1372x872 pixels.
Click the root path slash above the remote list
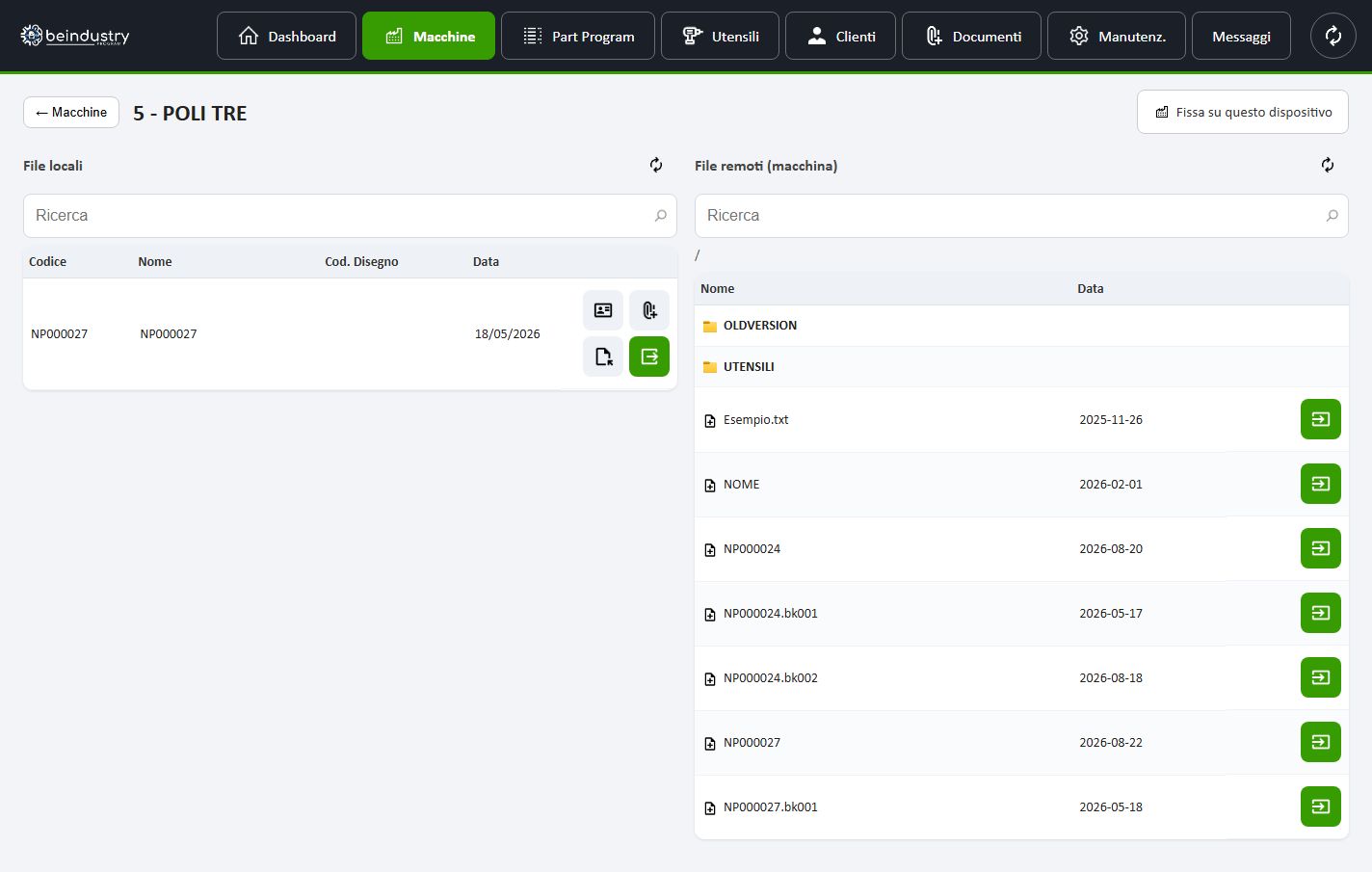pos(698,255)
